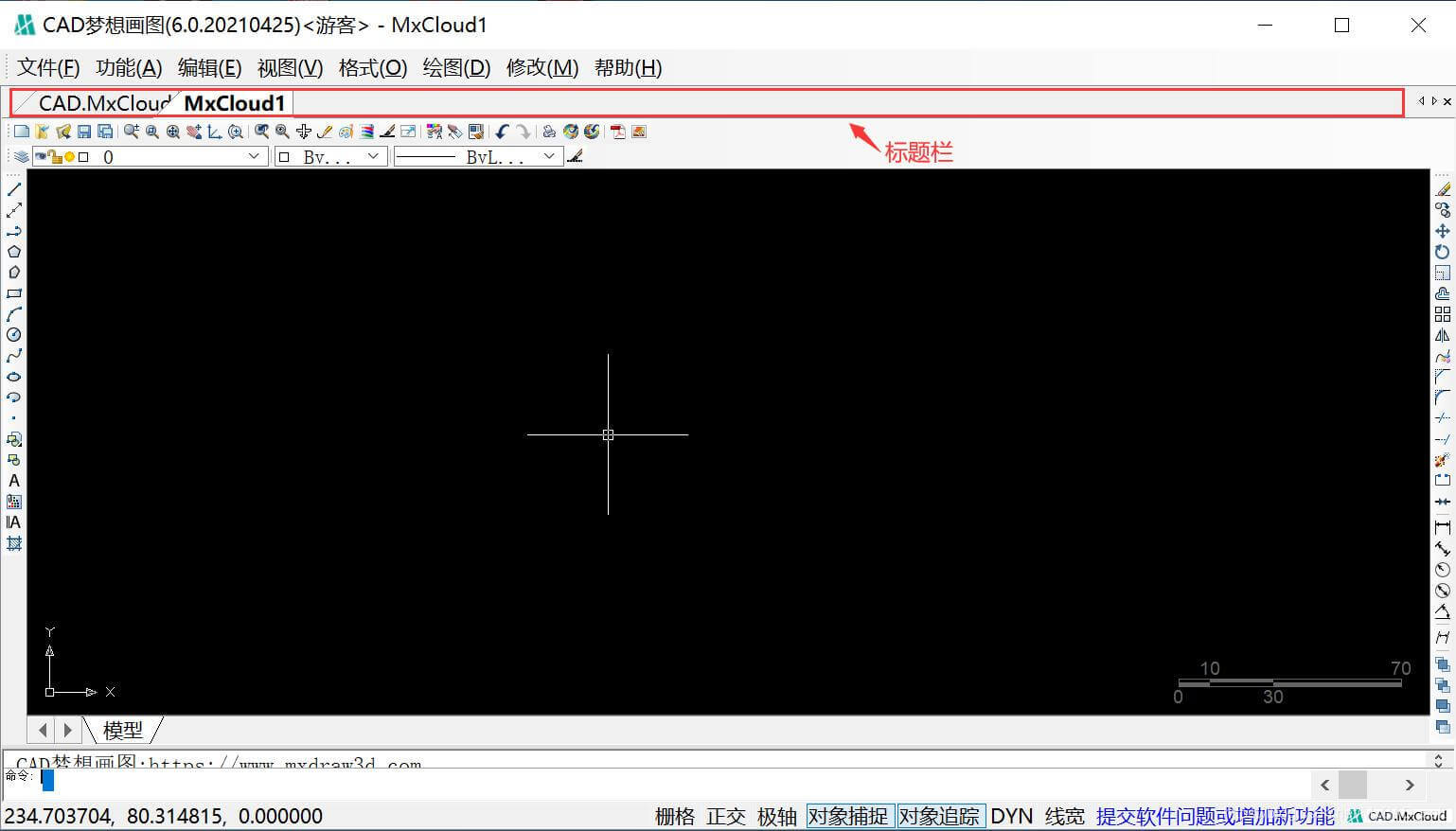Select the Move tool in right toolbar
The image size is (1456, 831).
(1442, 231)
